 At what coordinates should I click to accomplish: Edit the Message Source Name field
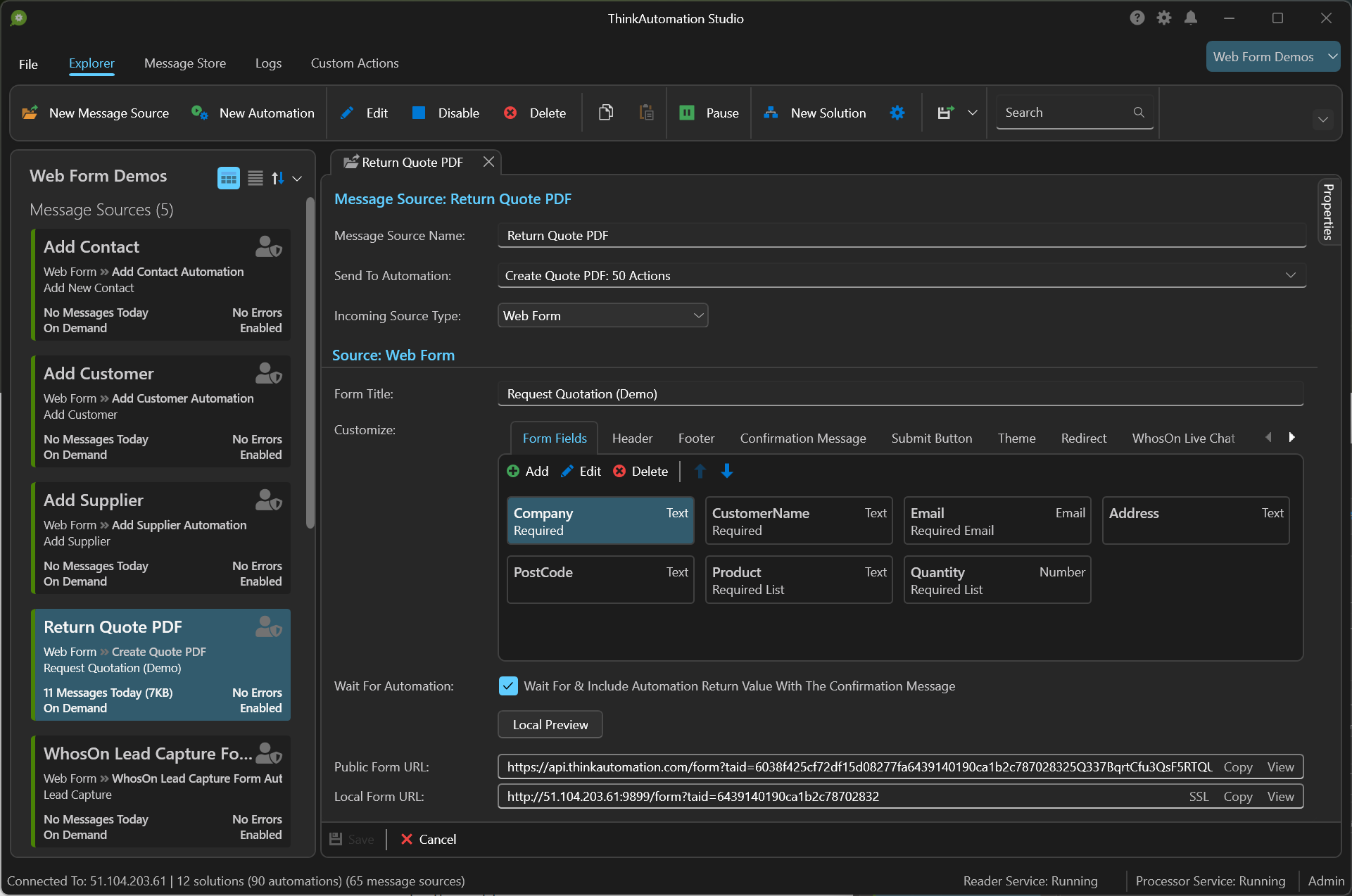click(902, 236)
